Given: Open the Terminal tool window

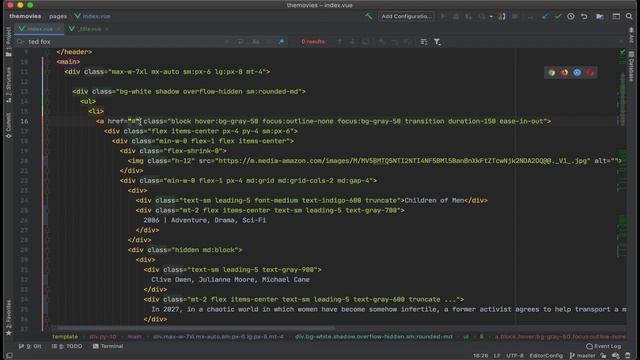Looking at the screenshot, I should pos(108,346).
